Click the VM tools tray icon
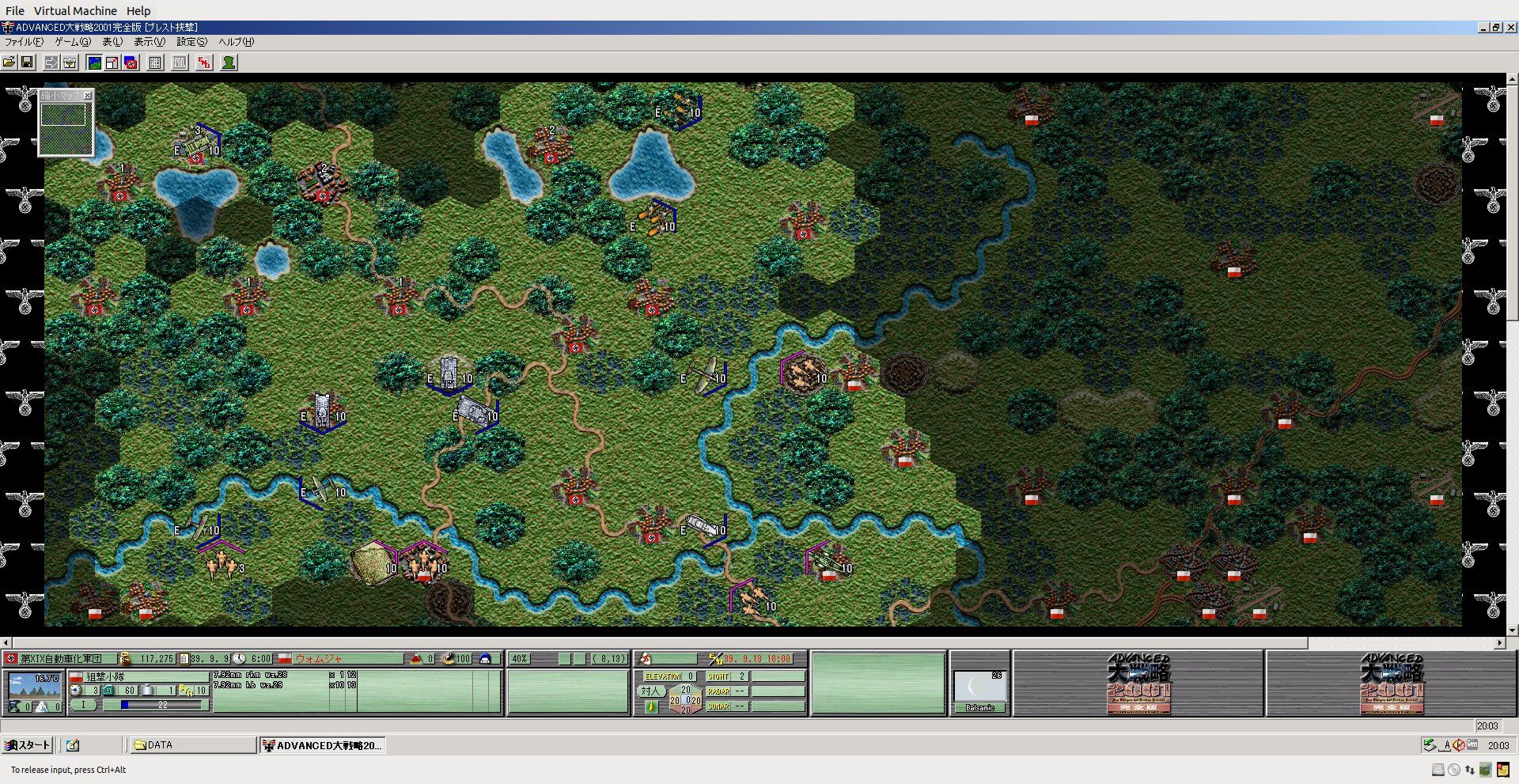The width and height of the screenshot is (1519, 784). [x=1472, y=744]
